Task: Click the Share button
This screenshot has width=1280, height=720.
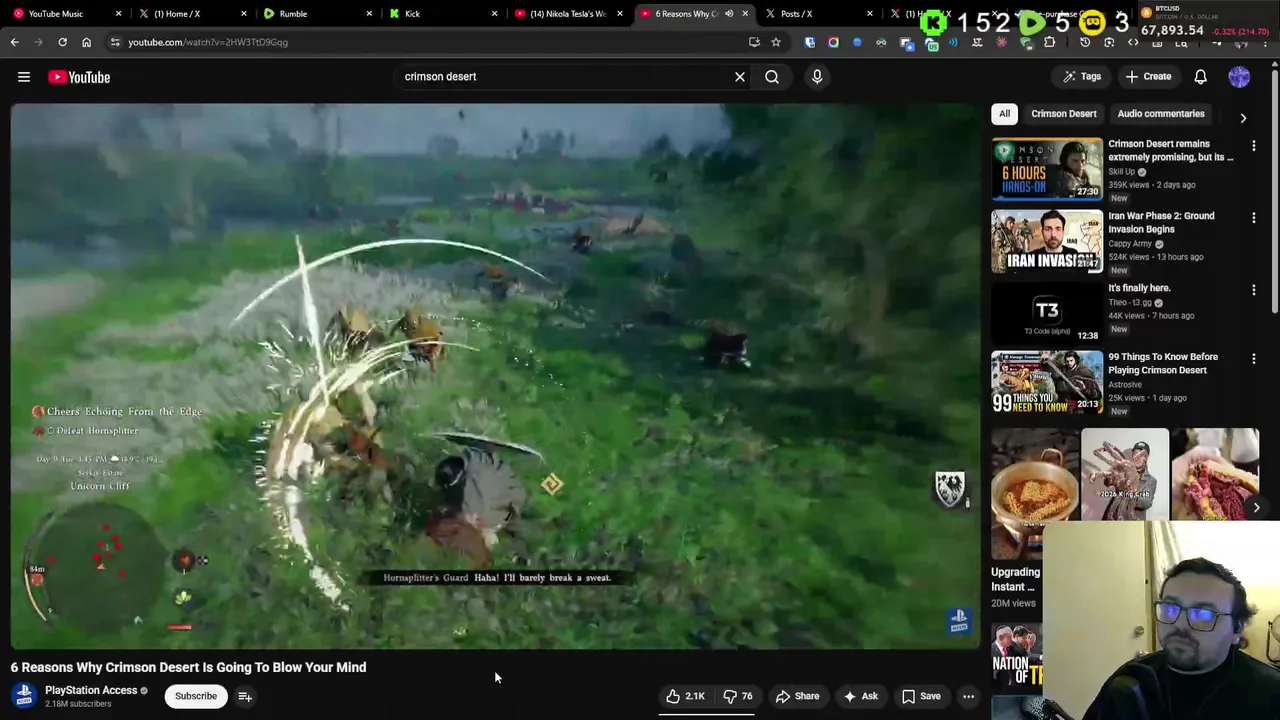Action: pos(797,696)
